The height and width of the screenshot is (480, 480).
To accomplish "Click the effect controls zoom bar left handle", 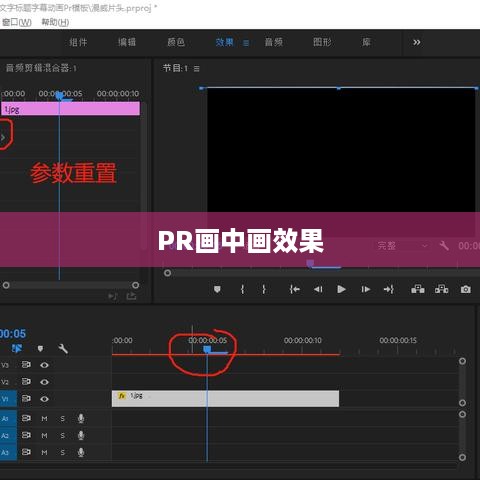I will click(6, 285).
